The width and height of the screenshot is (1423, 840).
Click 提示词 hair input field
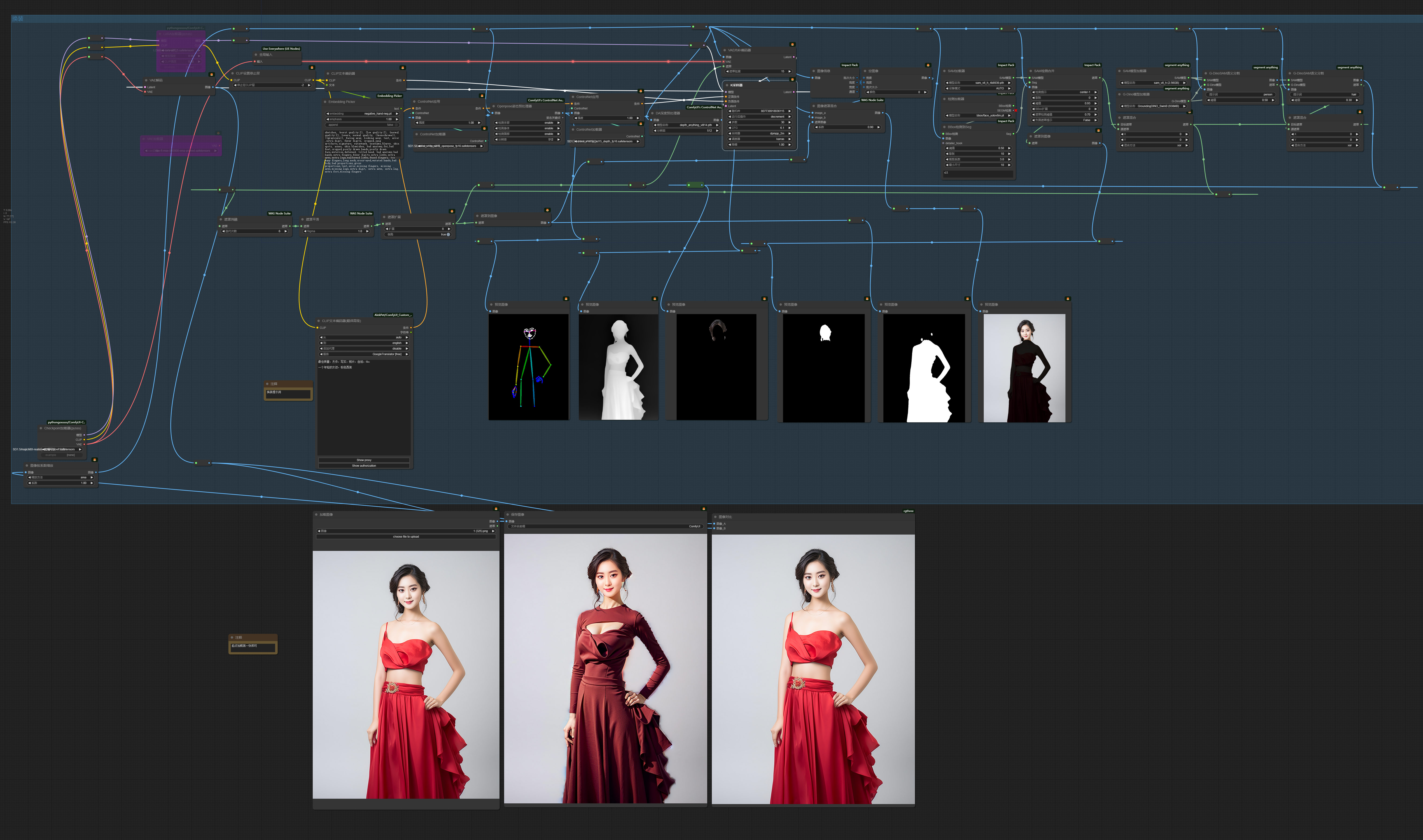[1325, 94]
